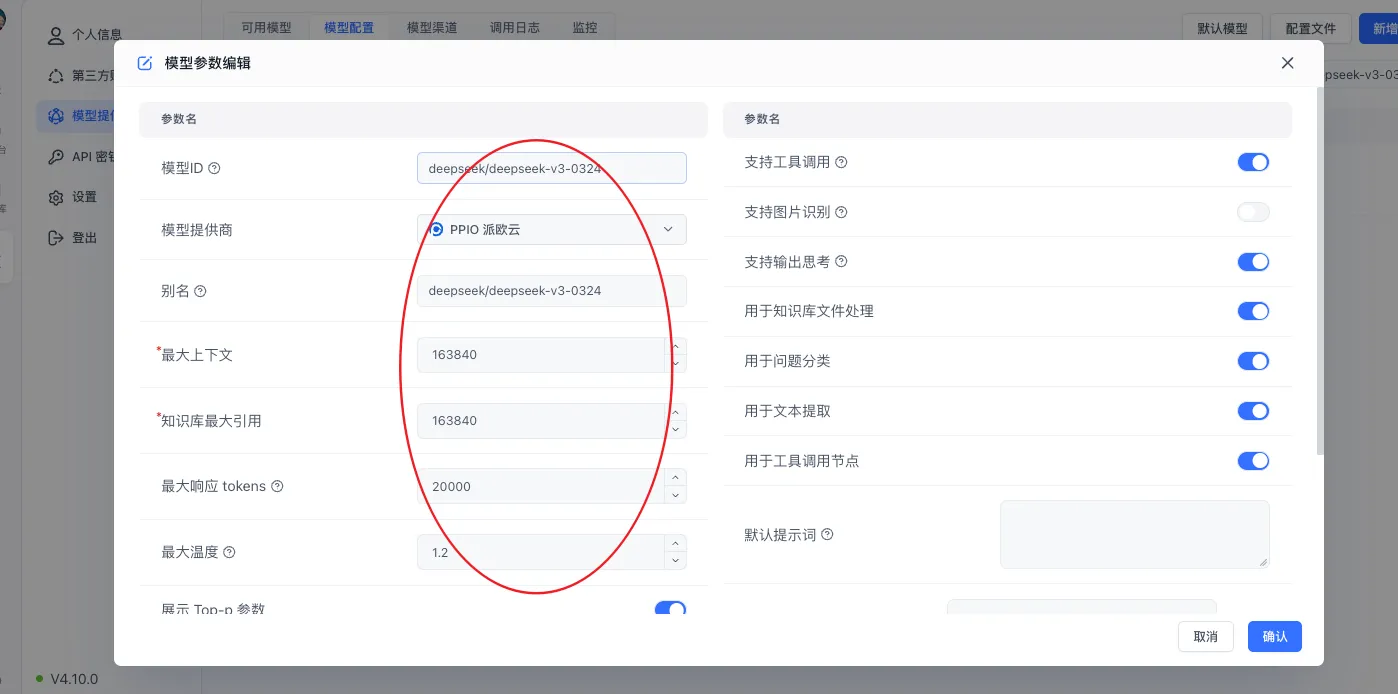Image resolution: width=1398 pixels, height=694 pixels.
Task: Select the 个人信息 profile icon in sidebar
Action: click(x=56, y=35)
